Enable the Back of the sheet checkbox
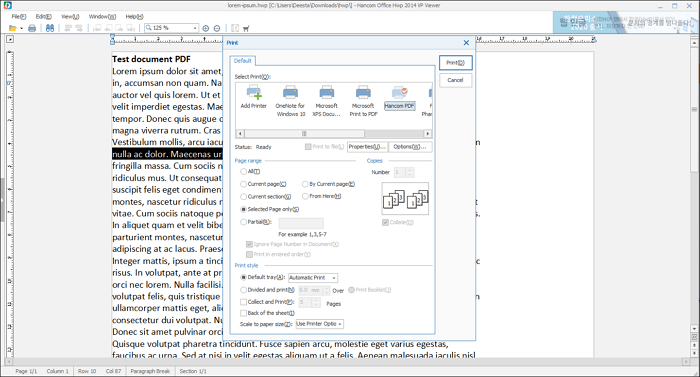 (243, 313)
